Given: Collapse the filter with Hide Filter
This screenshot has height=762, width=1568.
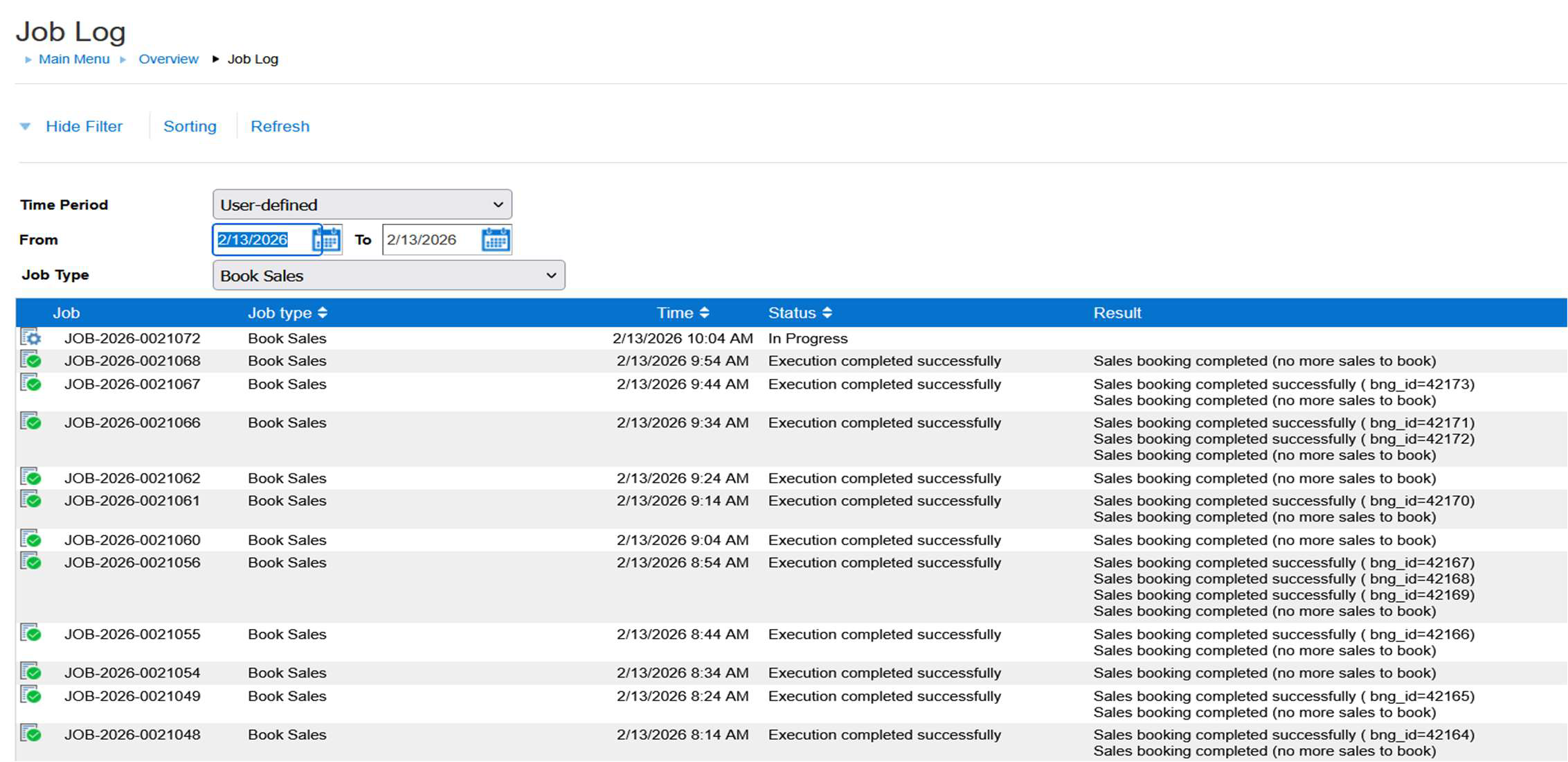Looking at the screenshot, I should (x=84, y=127).
